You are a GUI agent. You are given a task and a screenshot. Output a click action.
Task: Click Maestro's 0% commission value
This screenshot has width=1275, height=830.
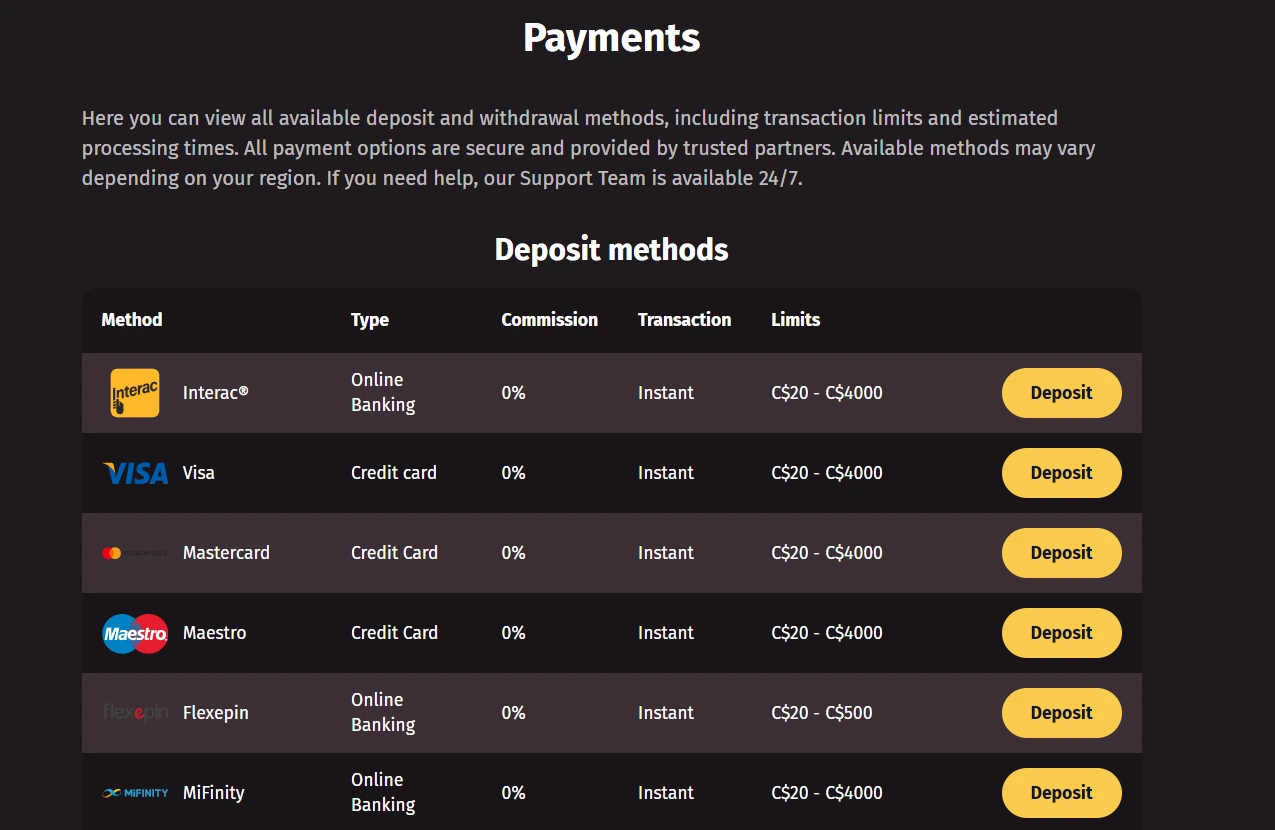[513, 633]
